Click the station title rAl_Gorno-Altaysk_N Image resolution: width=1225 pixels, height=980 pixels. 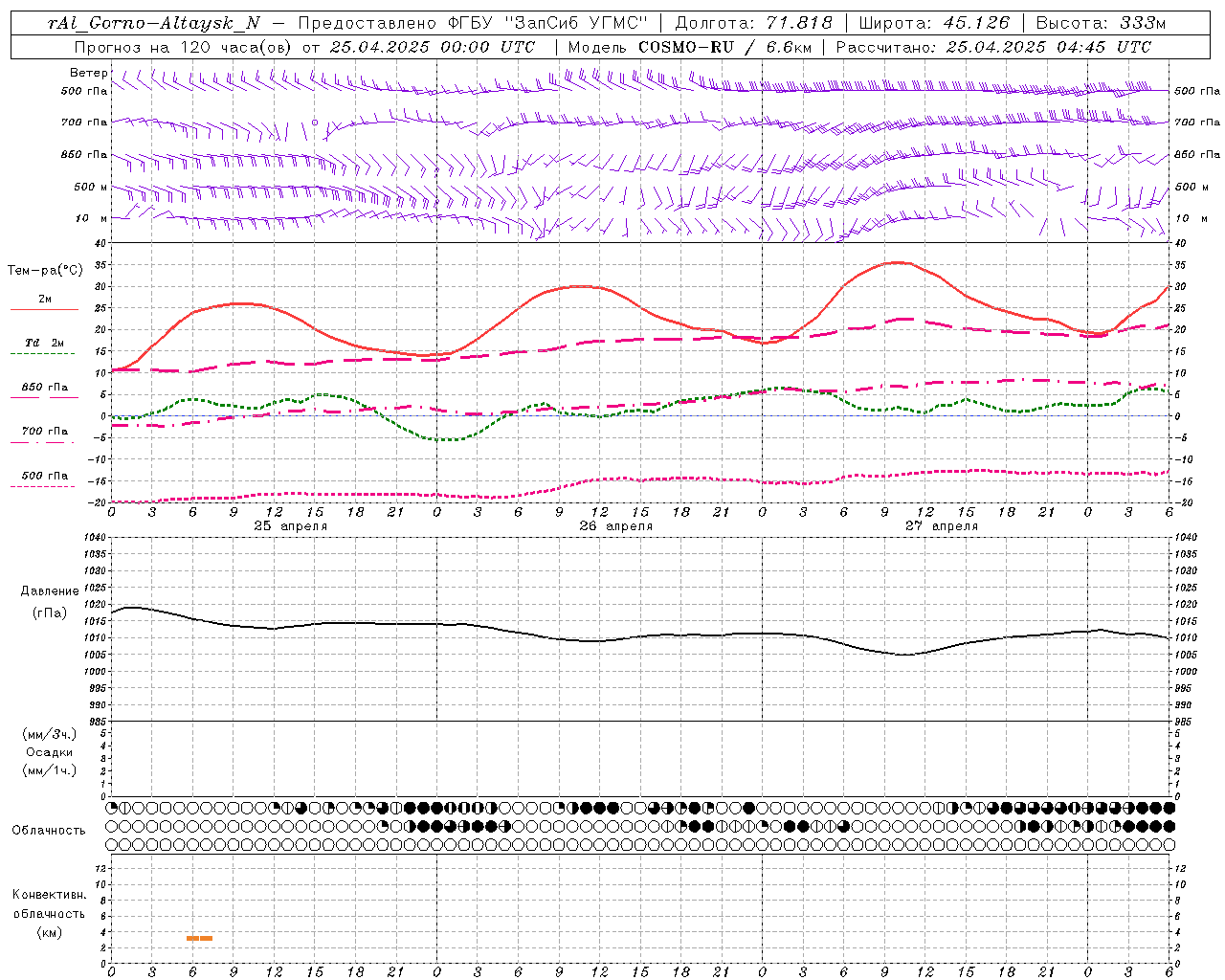click(154, 24)
